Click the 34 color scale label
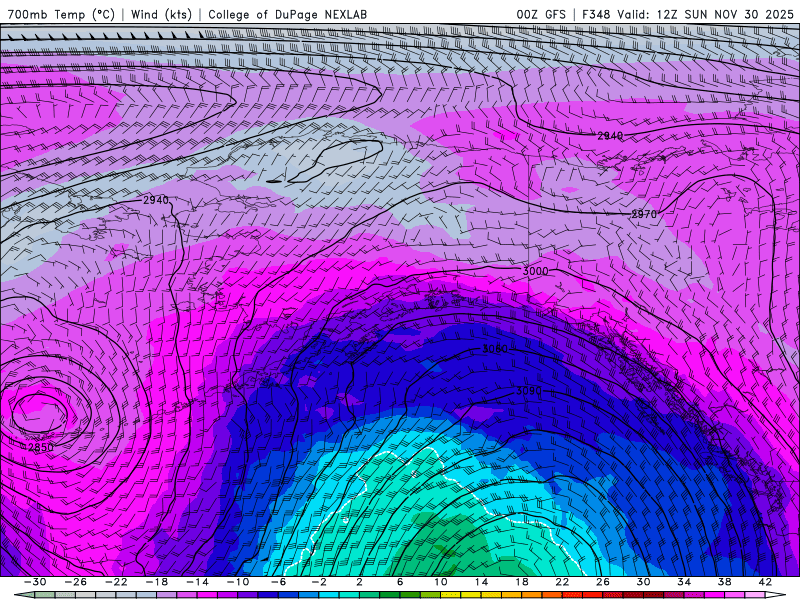The image size is (800, 600). [684, 582]
